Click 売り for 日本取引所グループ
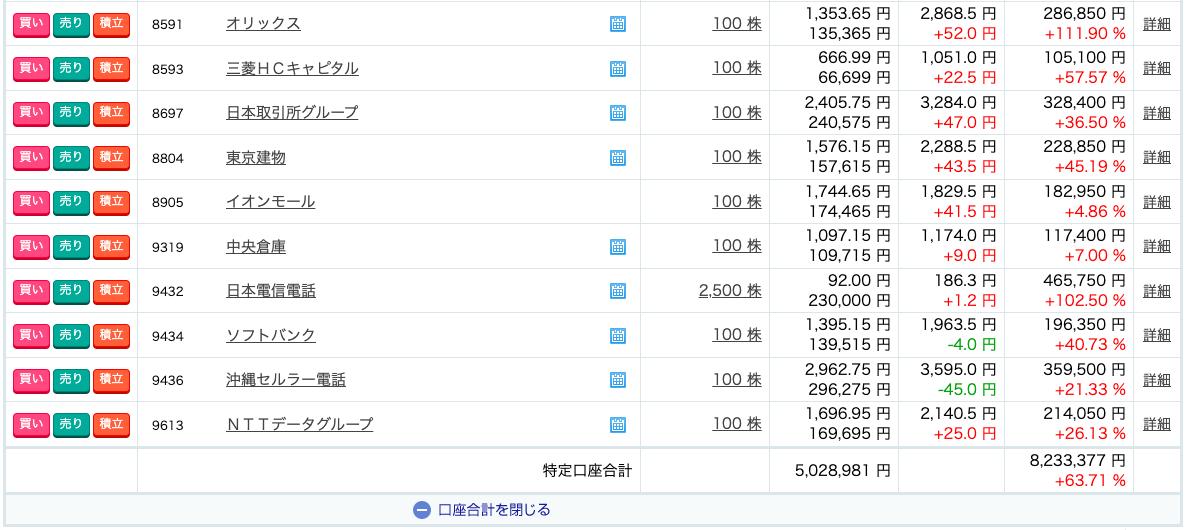Viewport: 1187px width, 530px height. pyautogui.click(x=71, y=113)
